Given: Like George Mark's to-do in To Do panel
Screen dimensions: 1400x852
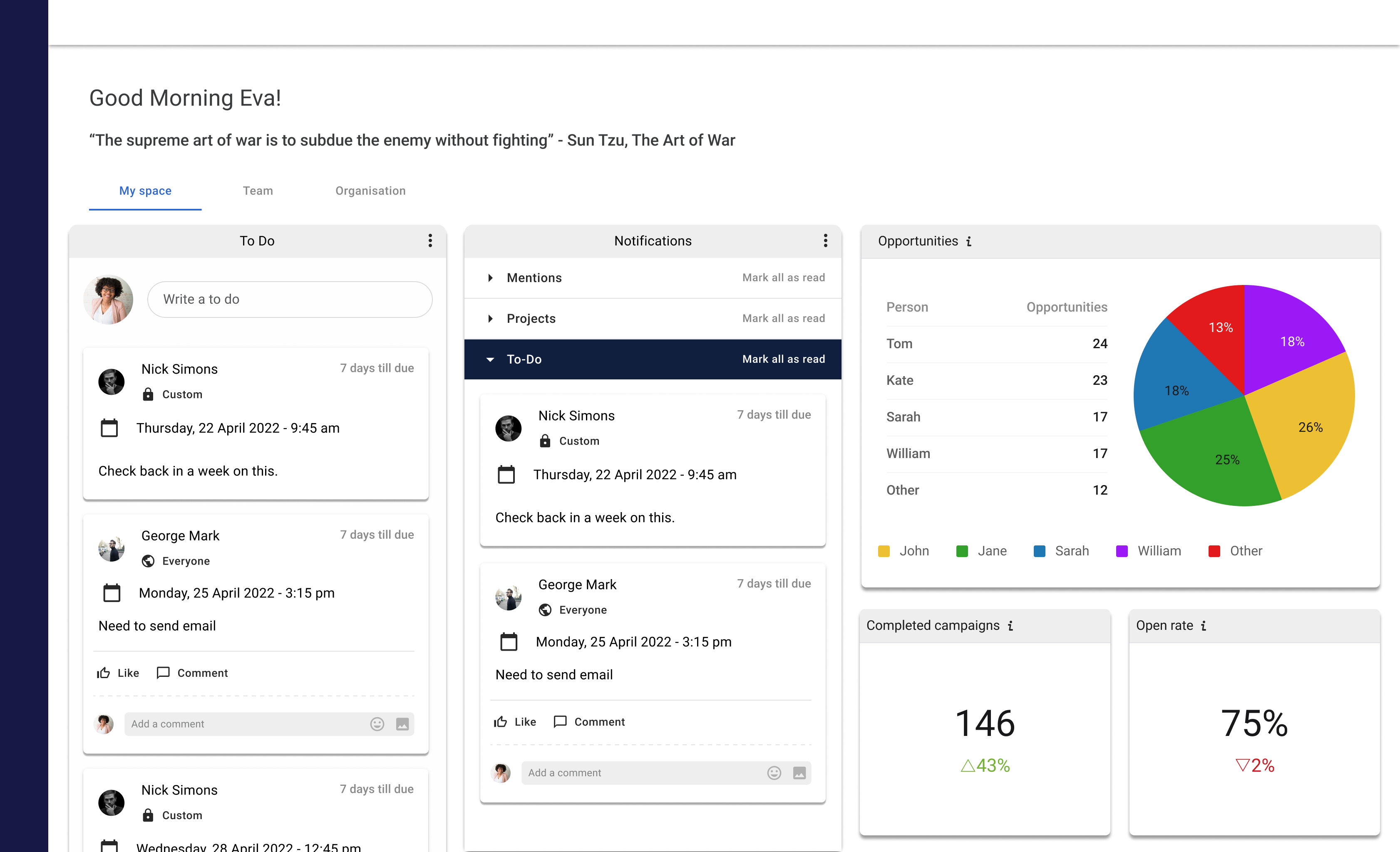Looking at the screenshot, I should point(118,673).
